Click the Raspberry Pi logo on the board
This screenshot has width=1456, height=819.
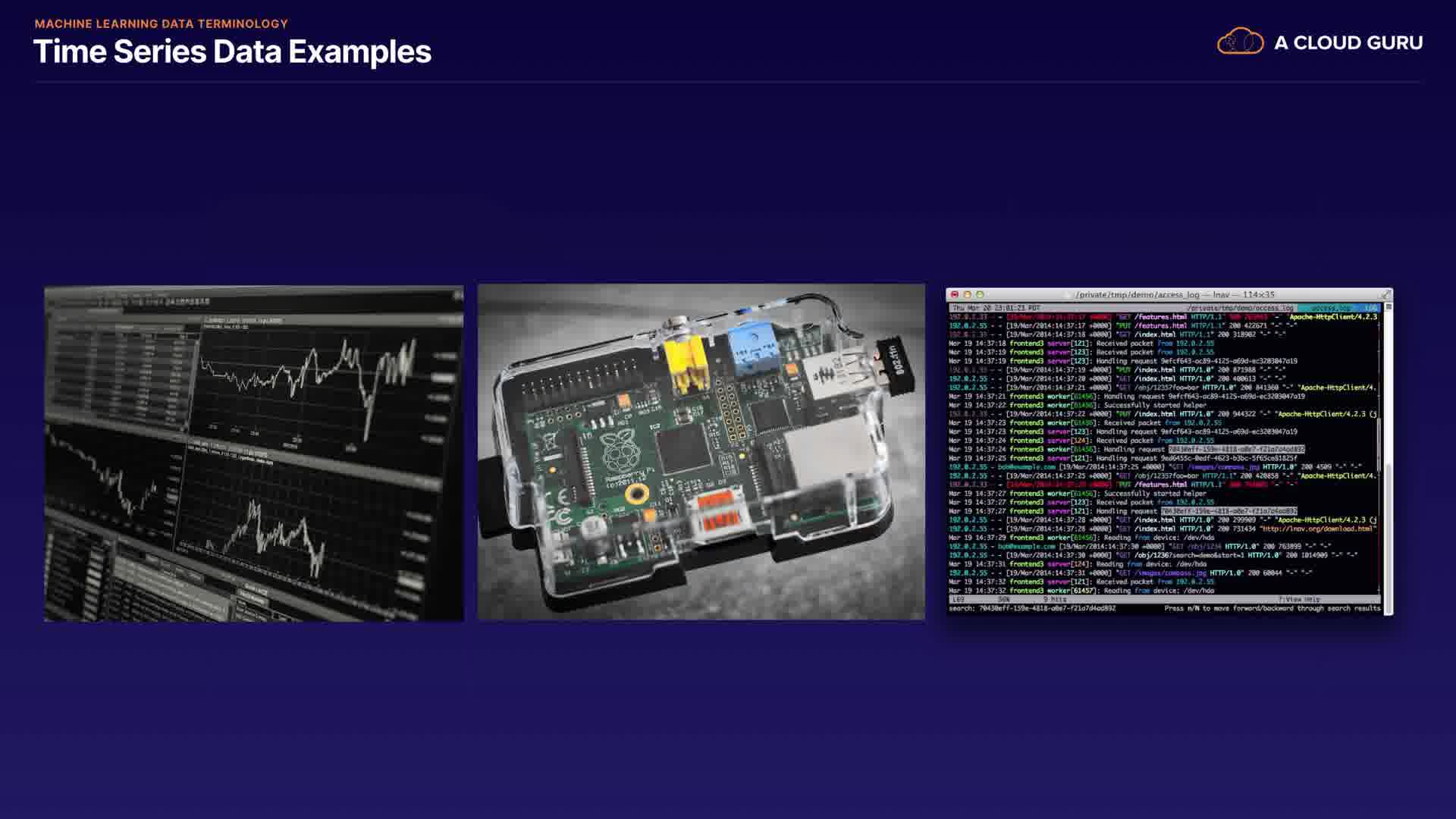click(620, 450)
